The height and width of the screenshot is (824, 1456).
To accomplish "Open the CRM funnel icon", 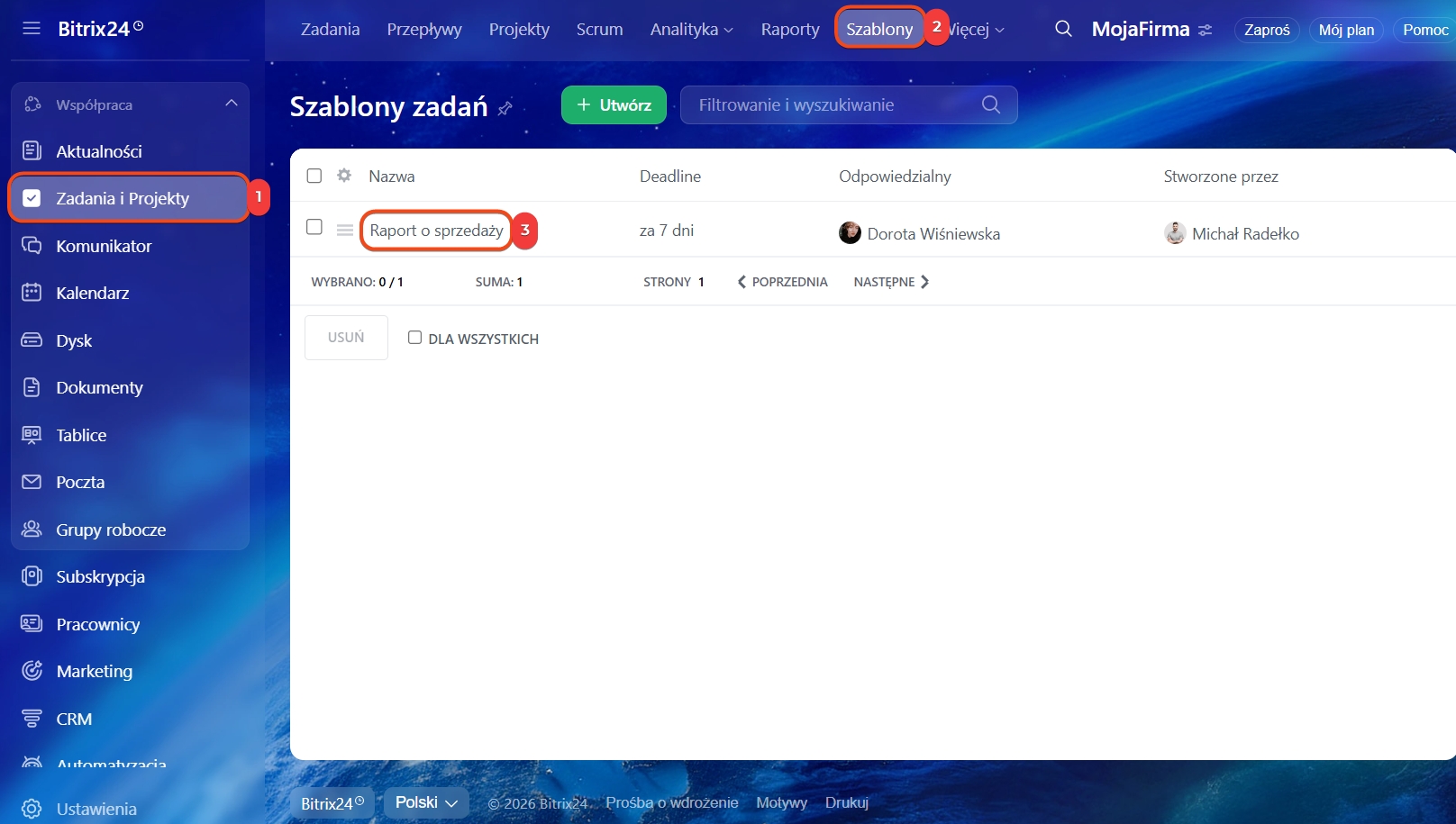I will click(32, 718).
